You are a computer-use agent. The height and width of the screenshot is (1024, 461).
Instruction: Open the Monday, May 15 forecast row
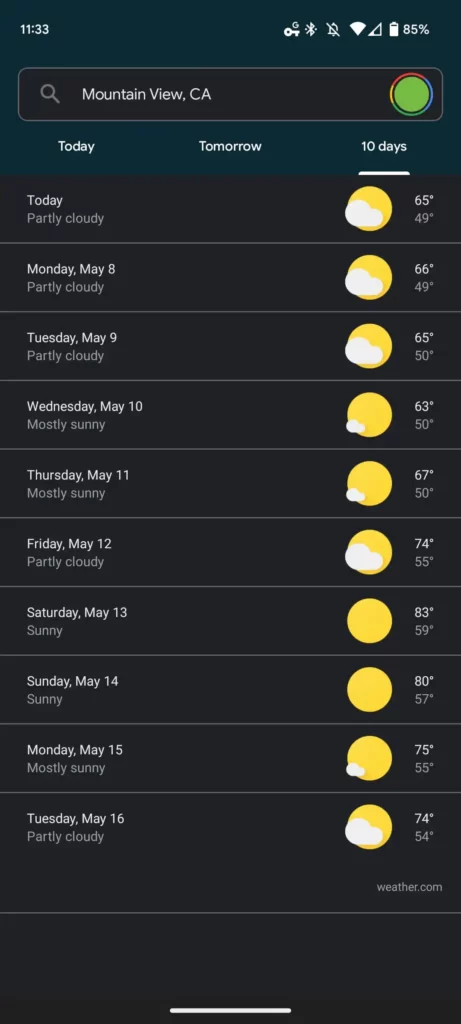coord(230,758)
